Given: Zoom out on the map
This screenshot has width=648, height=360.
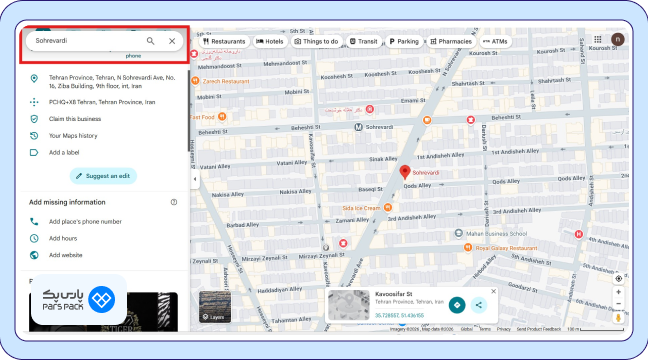Looking at the screenshot, I should coord(619,304).
